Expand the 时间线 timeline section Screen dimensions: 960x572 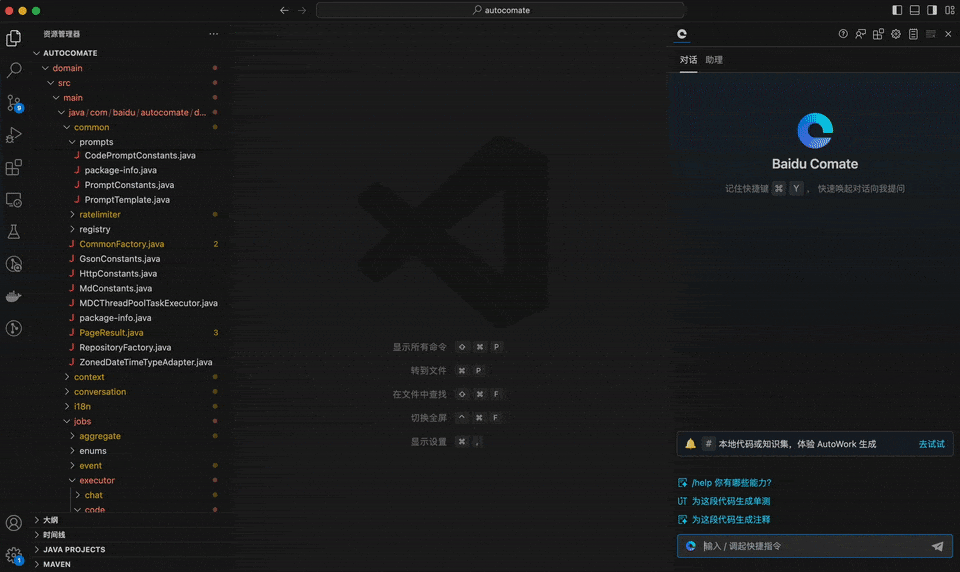coord(53,535)
